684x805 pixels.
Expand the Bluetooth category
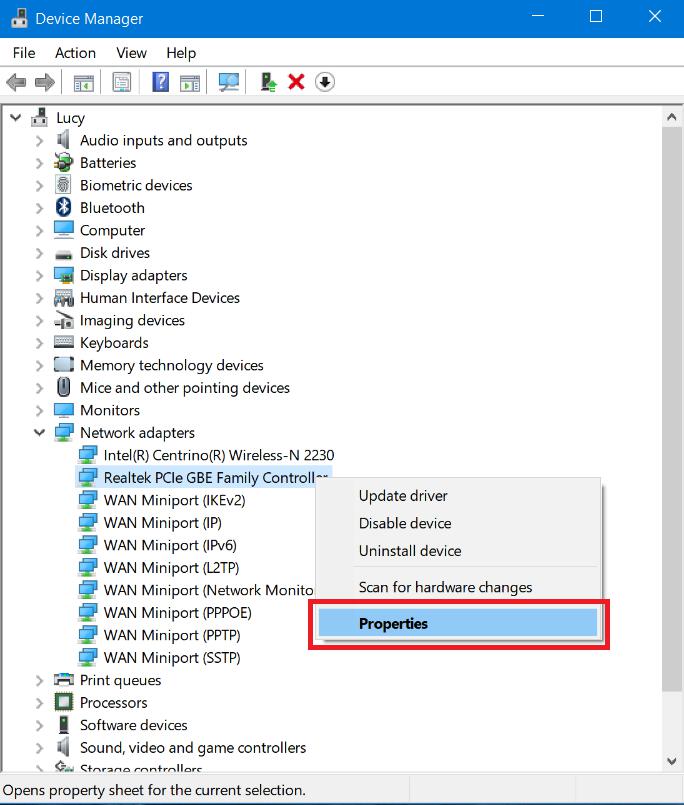(x=40, y=208)
